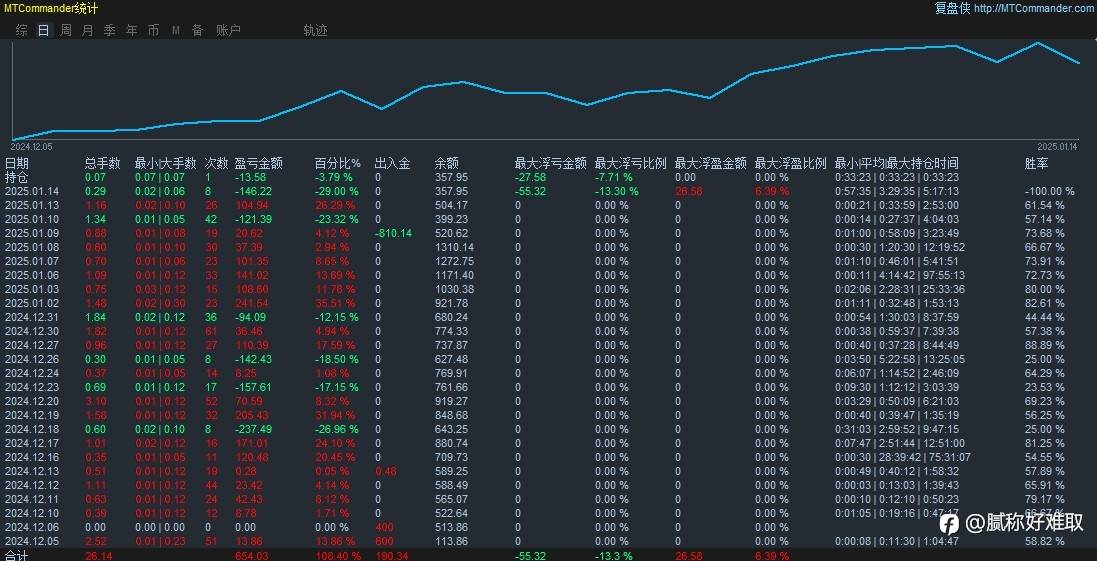
Task: Select the 周 weekly statistics tab
Action: tap(66, 30)
